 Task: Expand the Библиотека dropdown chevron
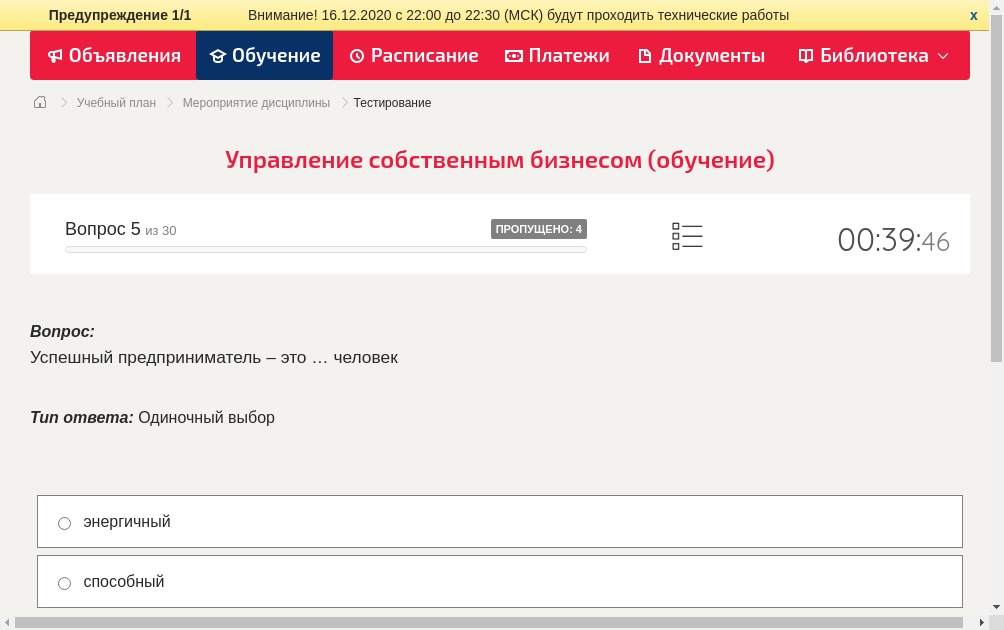[943, 58]
